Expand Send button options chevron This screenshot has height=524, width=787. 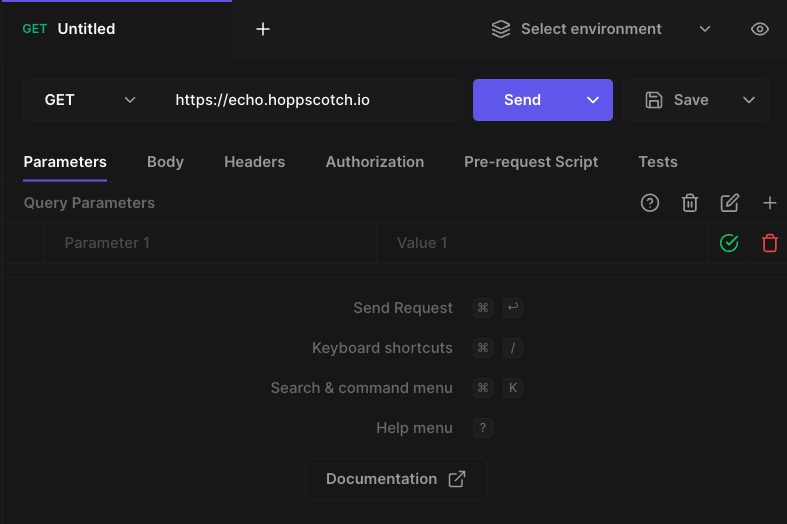(593, 100)
